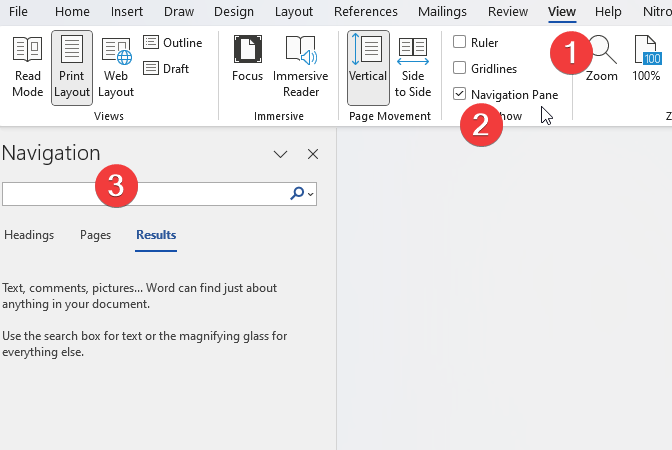
Task: Set zoom to 100%
Action: 646,59
